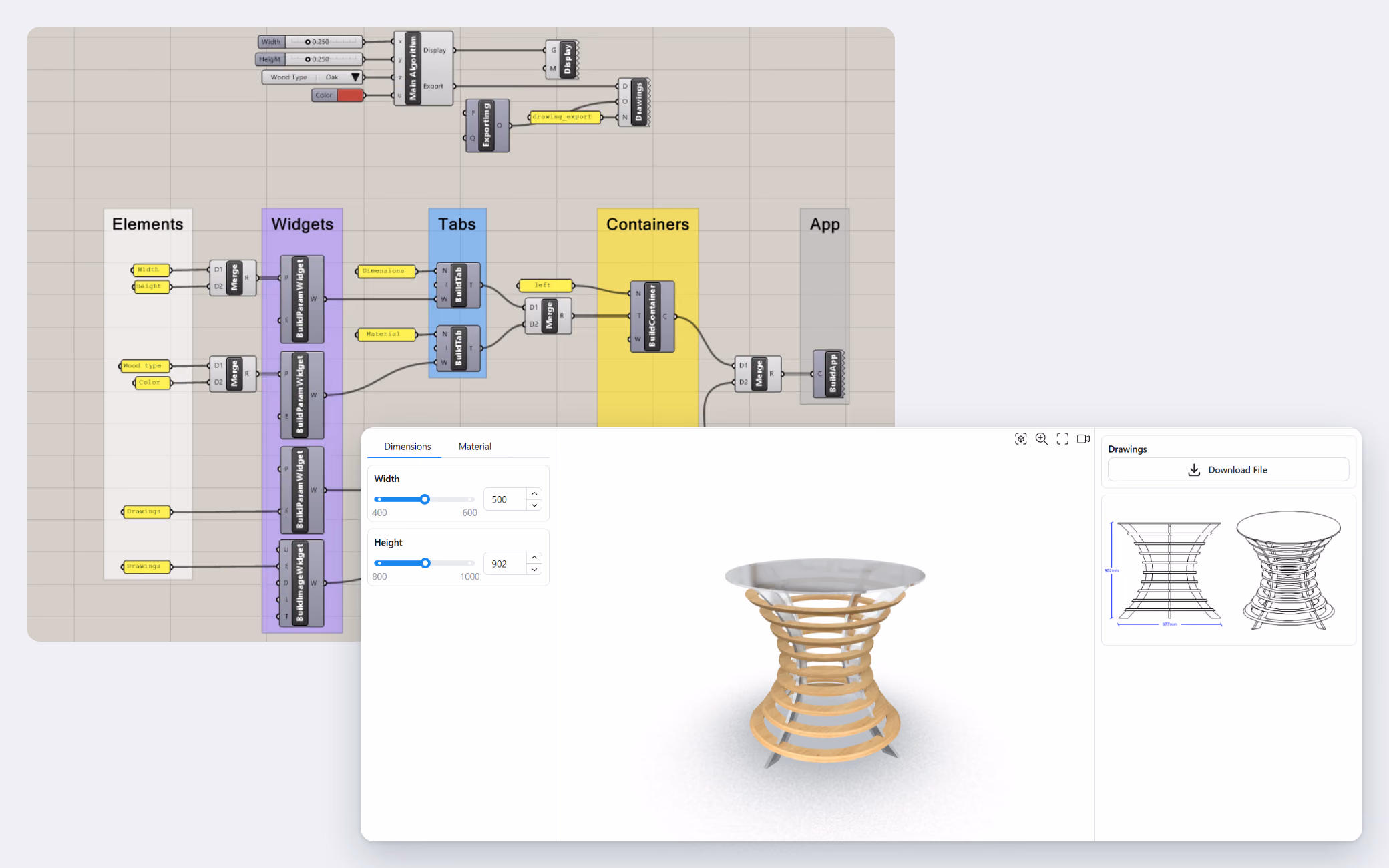Select the Display component node

tap(562, 59)
